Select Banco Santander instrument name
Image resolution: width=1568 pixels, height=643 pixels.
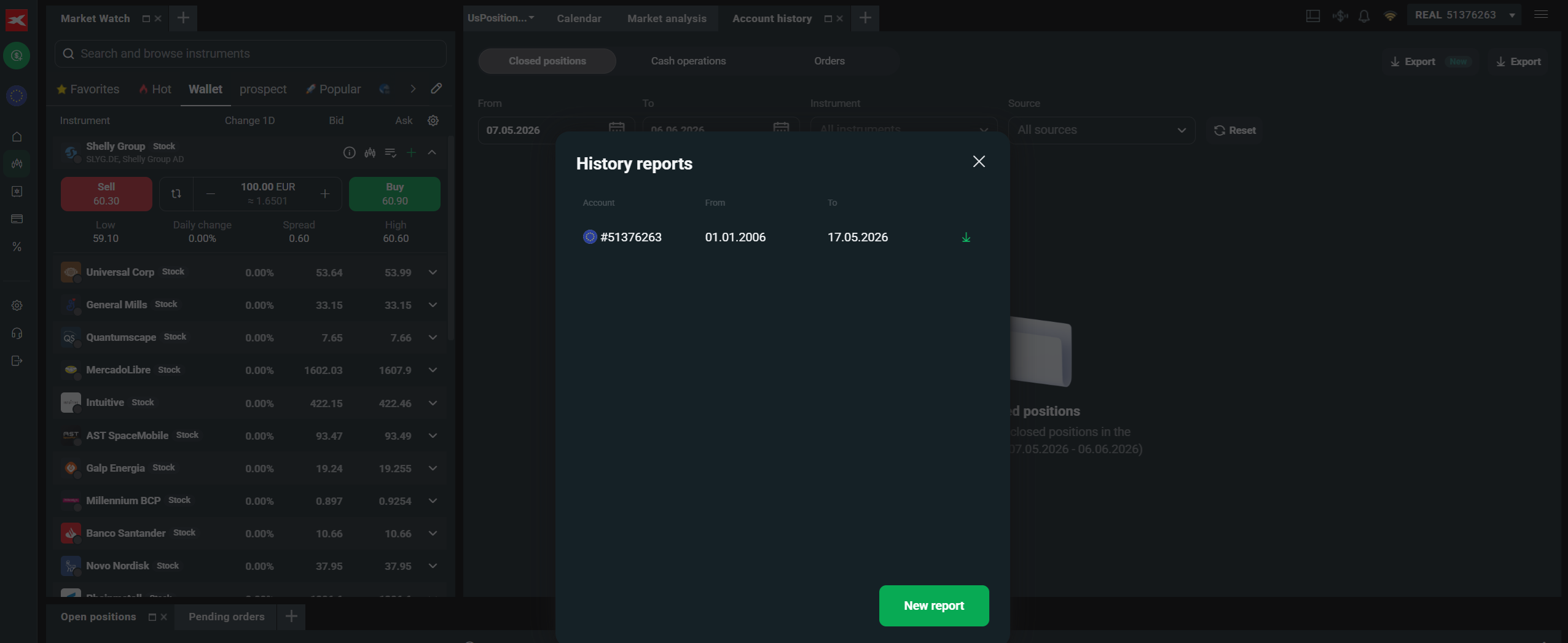click(126, 533)
